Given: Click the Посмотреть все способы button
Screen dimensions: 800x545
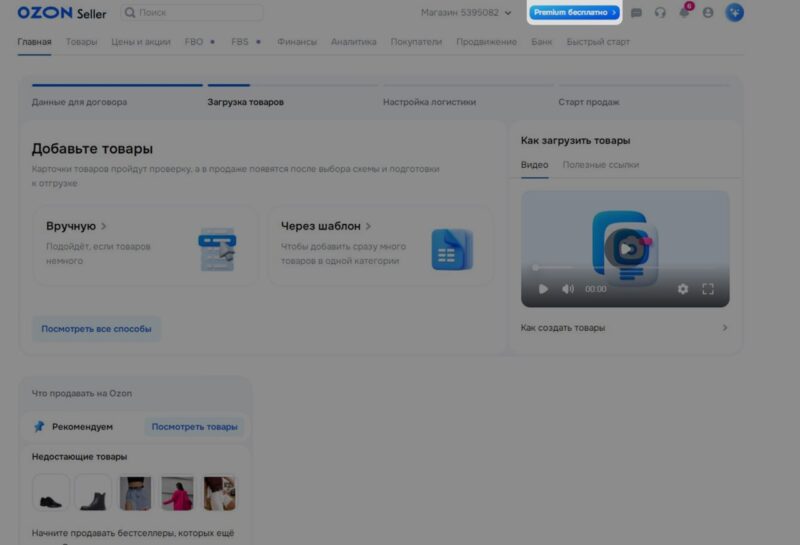Looking at the screenshot, I should 96,329.
